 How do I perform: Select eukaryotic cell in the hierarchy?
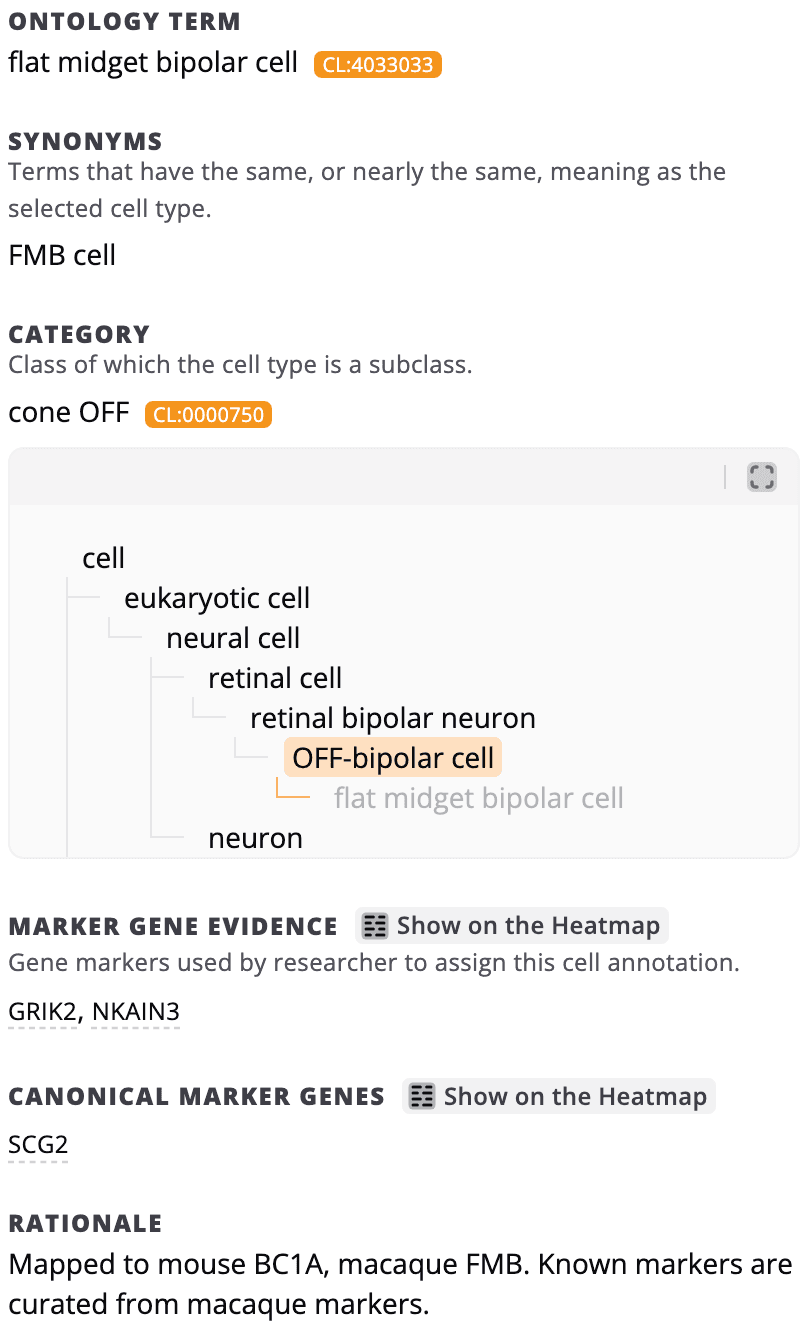point(216,597)
